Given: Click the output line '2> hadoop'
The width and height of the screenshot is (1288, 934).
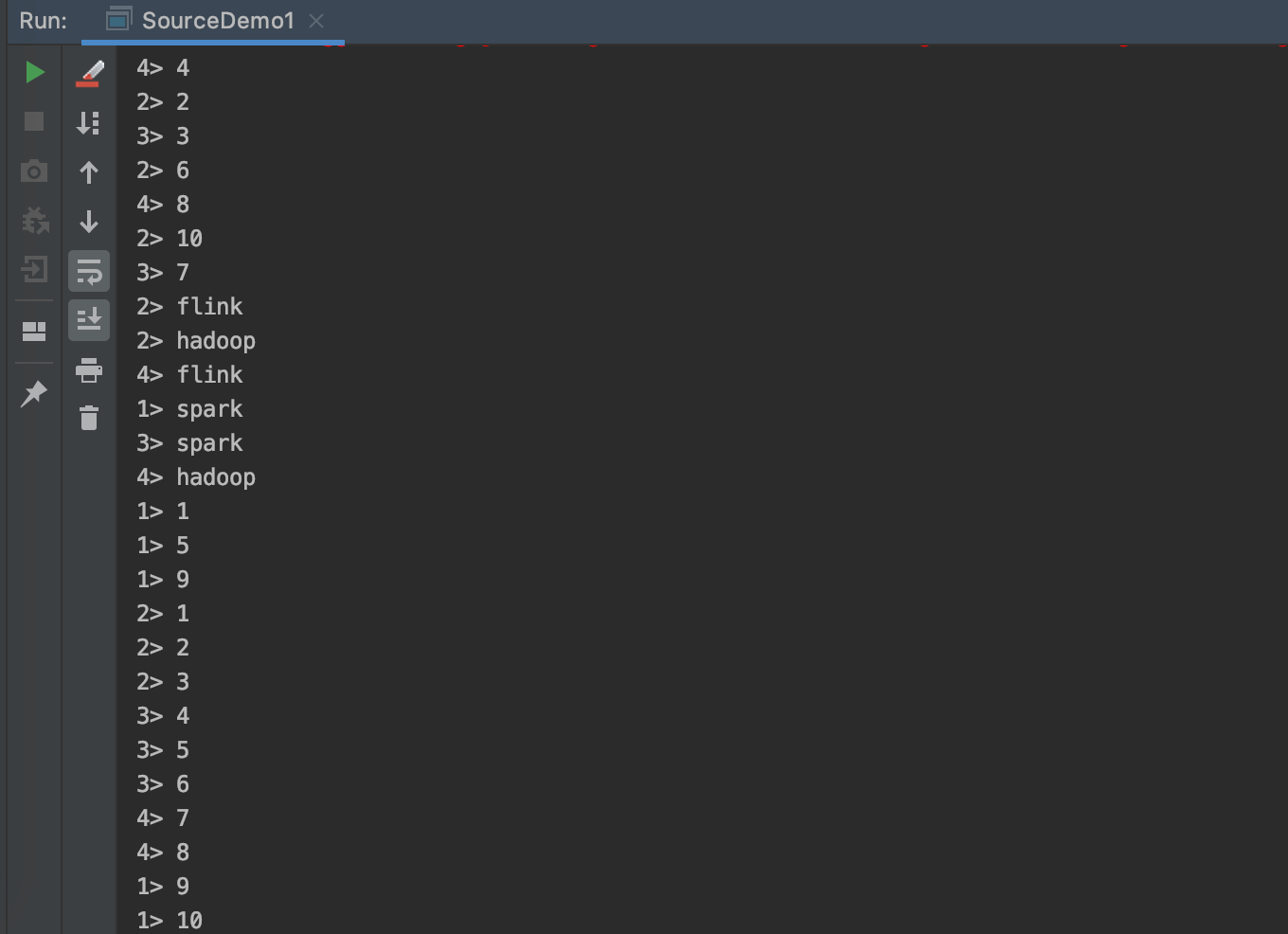Looking at the screenshot, I should tap(196, 340).
